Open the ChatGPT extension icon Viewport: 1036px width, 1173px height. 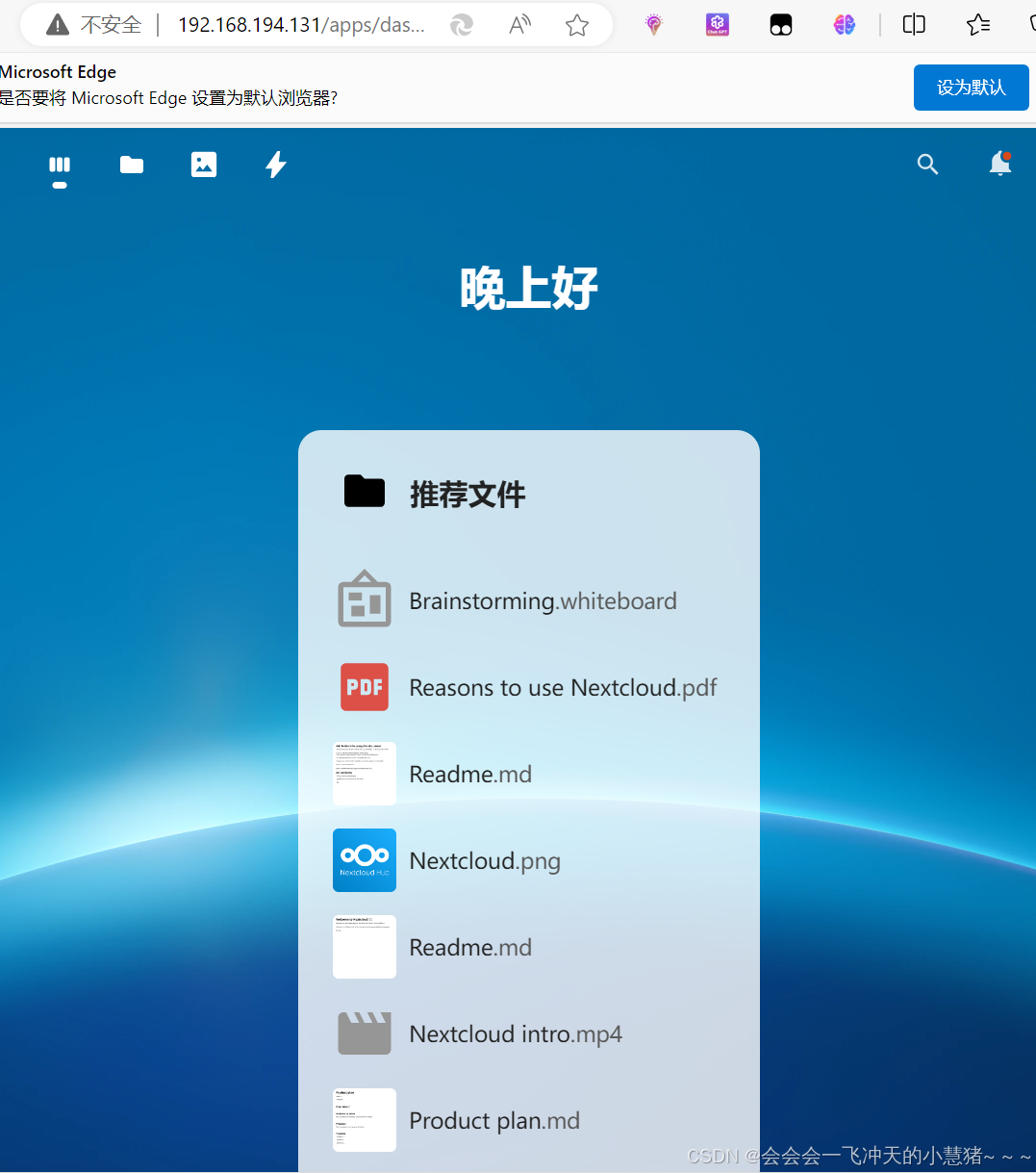[717, 25]
